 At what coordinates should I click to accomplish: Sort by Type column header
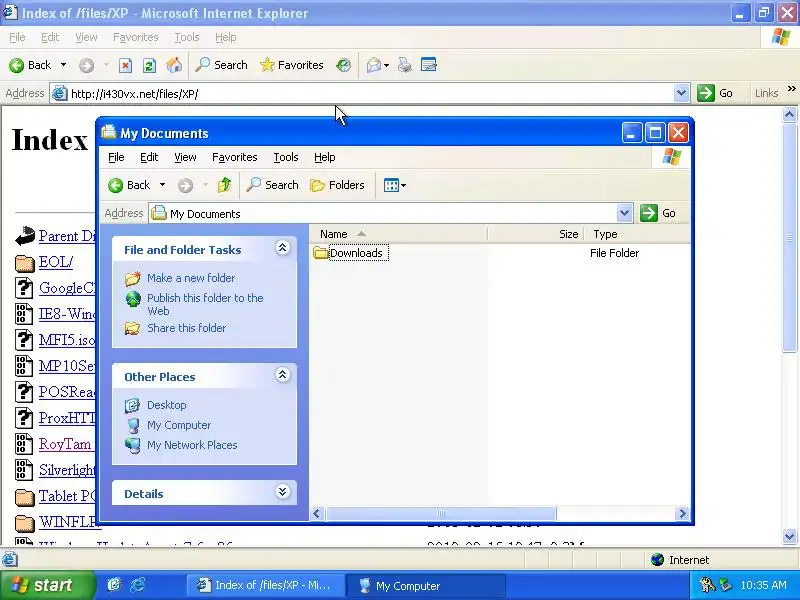[637, 234]
